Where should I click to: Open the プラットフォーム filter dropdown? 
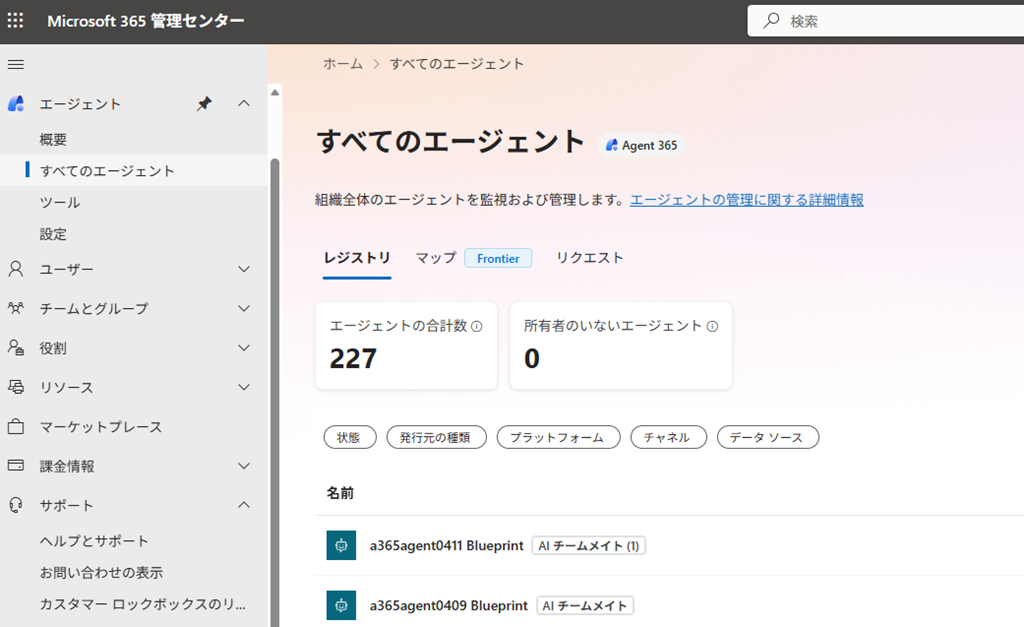(558, 437)
